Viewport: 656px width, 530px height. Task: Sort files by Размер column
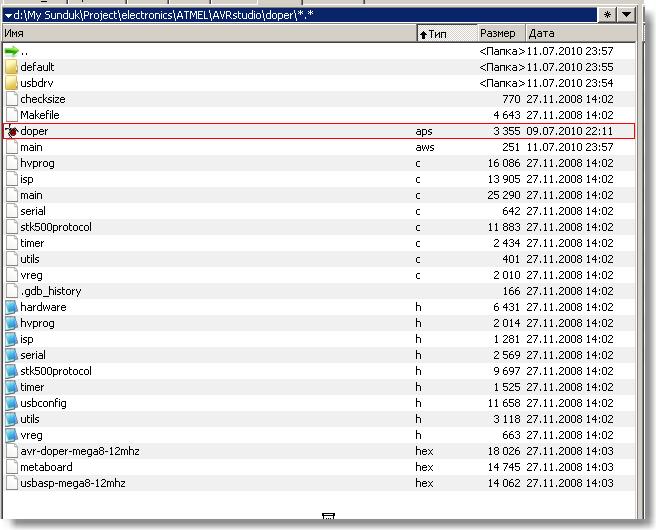499,34
